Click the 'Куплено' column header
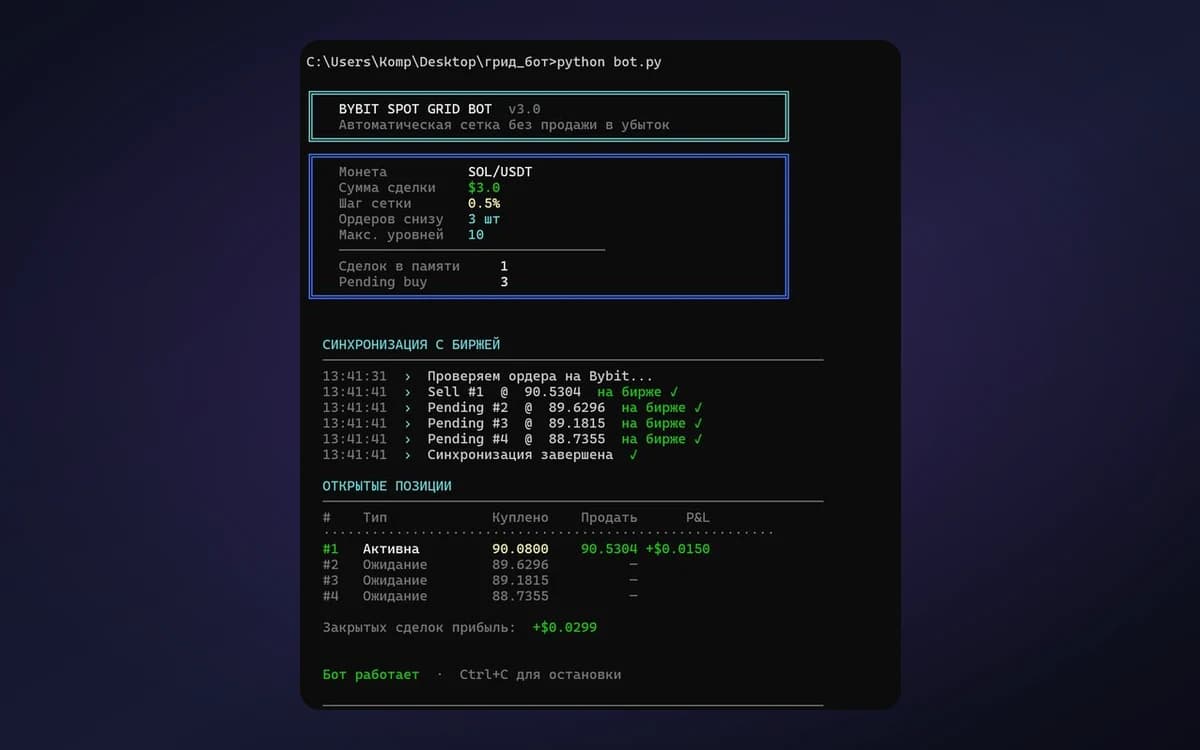Screen dimensions: 1200x750 520,518
